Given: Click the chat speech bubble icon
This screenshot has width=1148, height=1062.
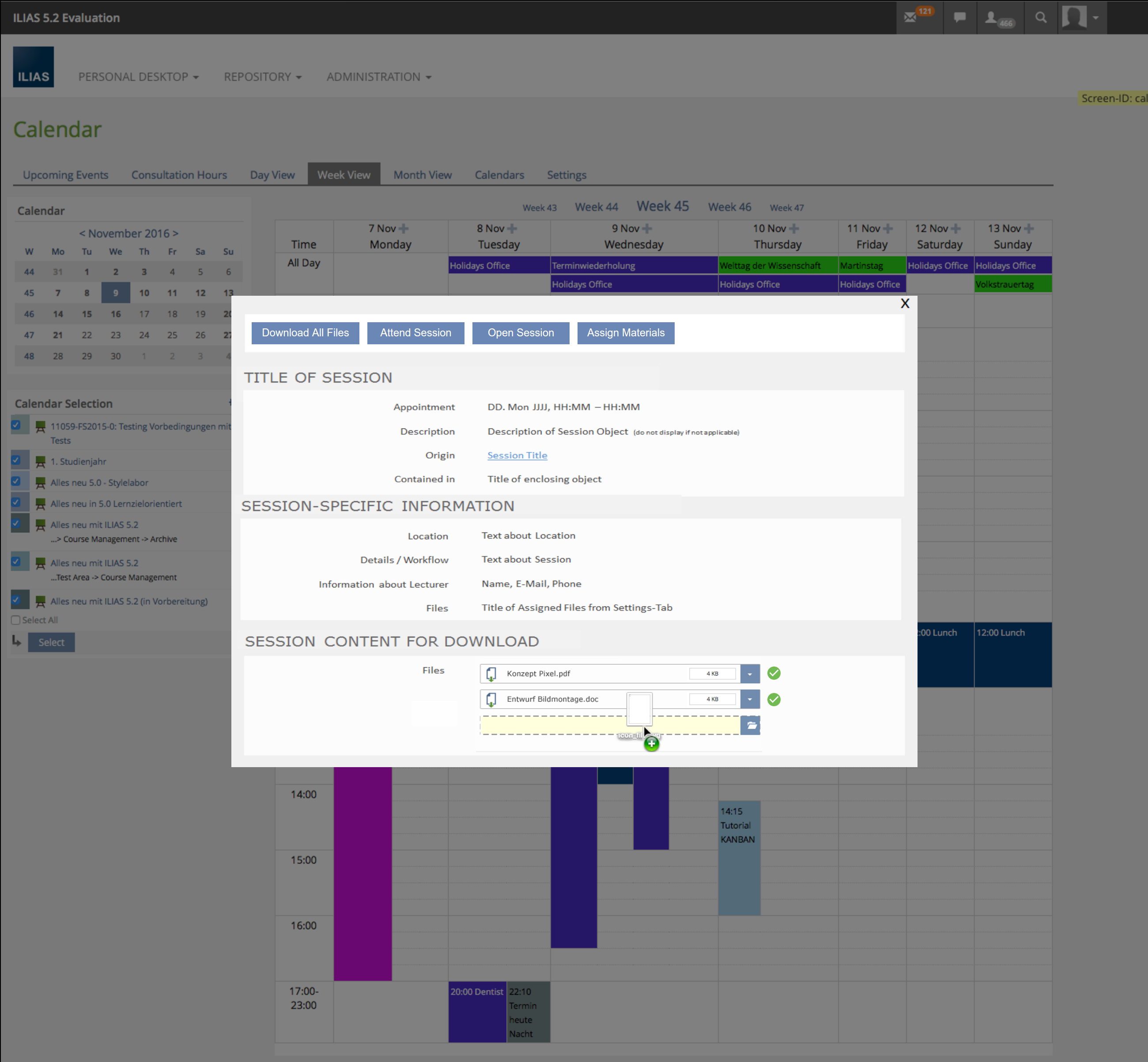Looking at the screenshot, I should pos(959,18).
